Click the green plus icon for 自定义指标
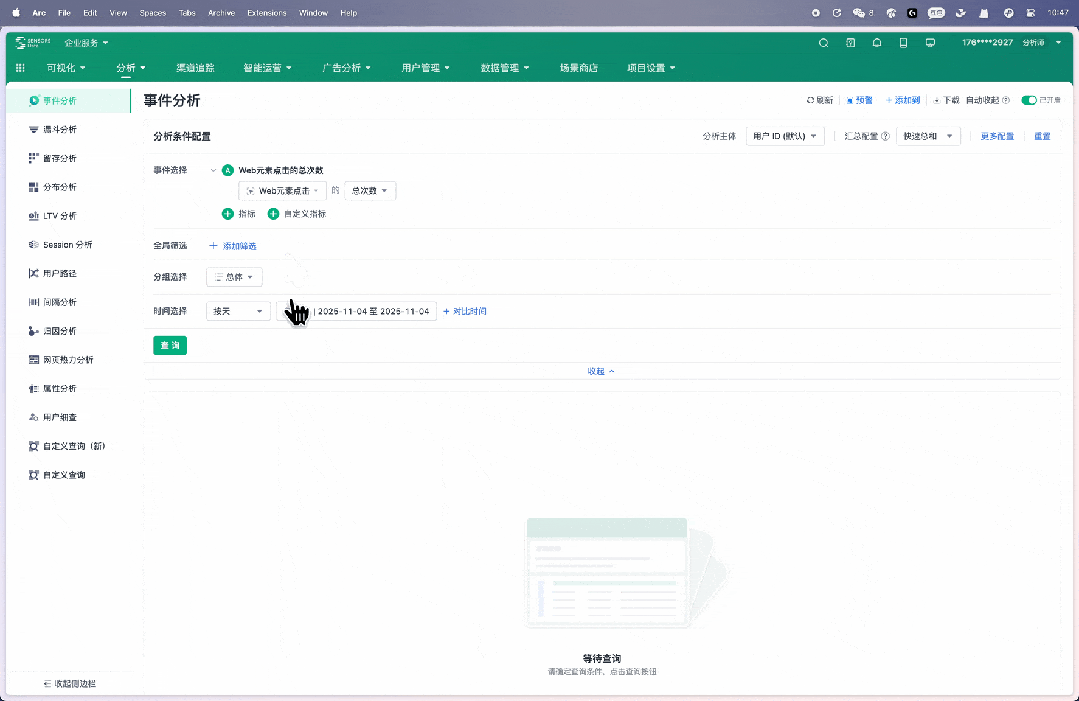 (x=273, y=214)
